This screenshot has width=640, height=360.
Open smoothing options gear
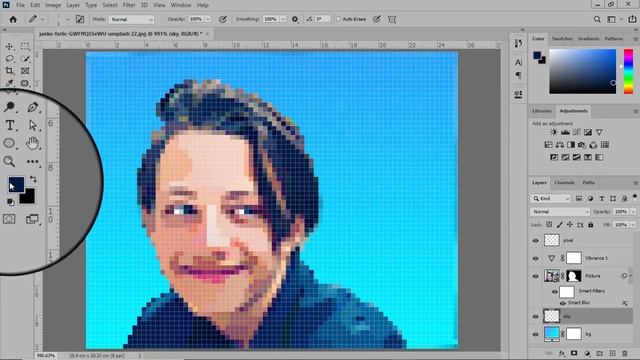pos(295,19)
